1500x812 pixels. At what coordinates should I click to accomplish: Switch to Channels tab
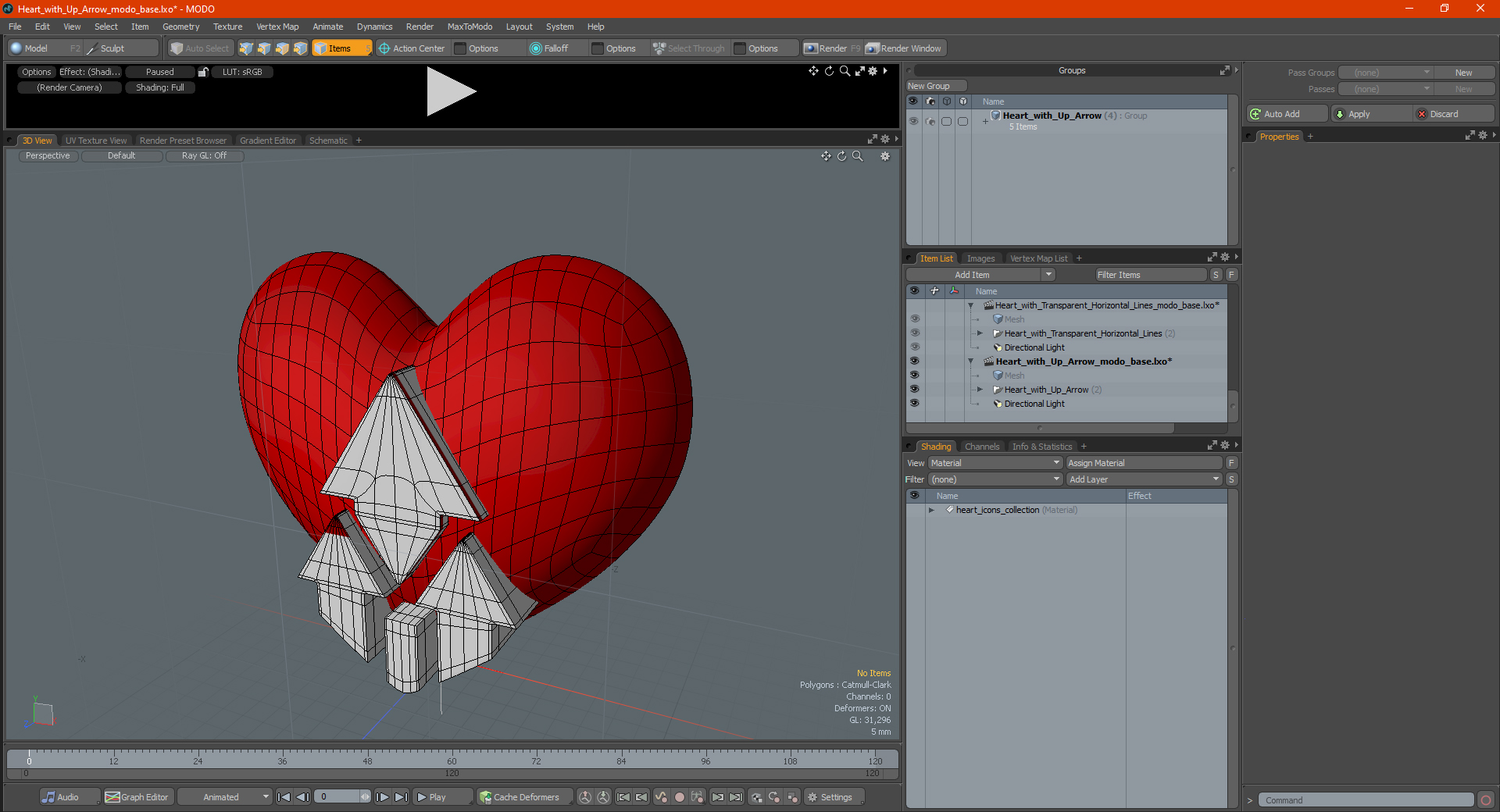982,447
